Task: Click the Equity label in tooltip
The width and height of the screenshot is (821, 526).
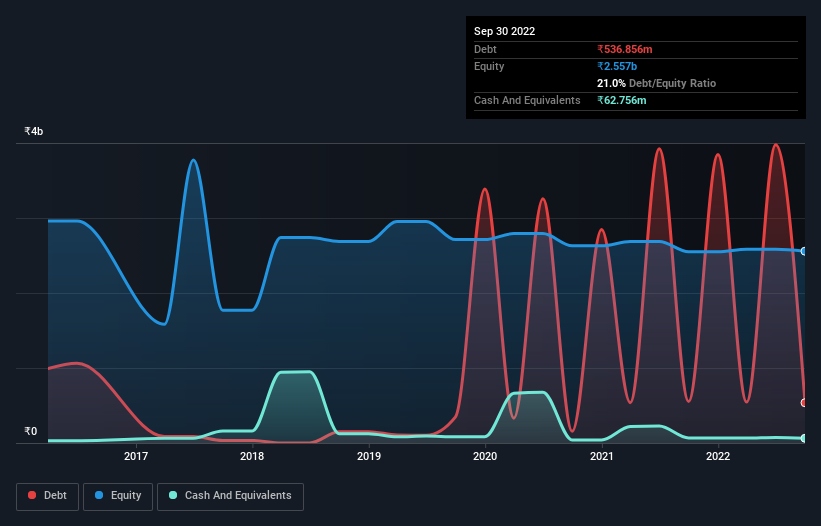Action: coord(489,66)
